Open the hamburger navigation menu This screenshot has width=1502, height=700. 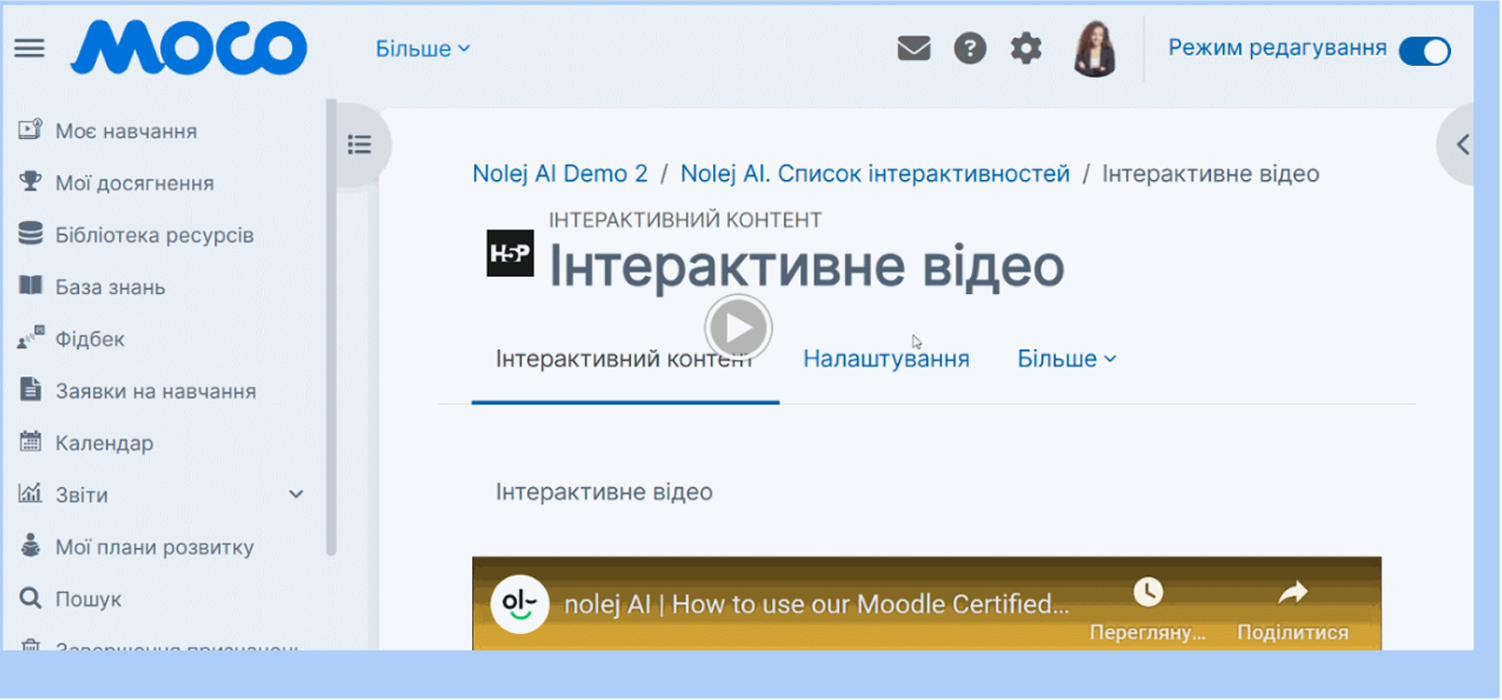29,48
